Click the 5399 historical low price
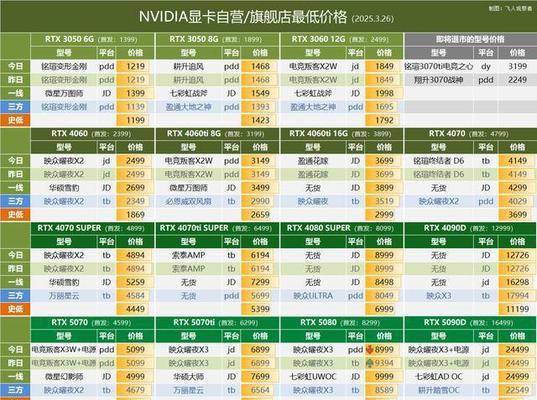Viewport: 537px width, 400px height. coord(260,309)
